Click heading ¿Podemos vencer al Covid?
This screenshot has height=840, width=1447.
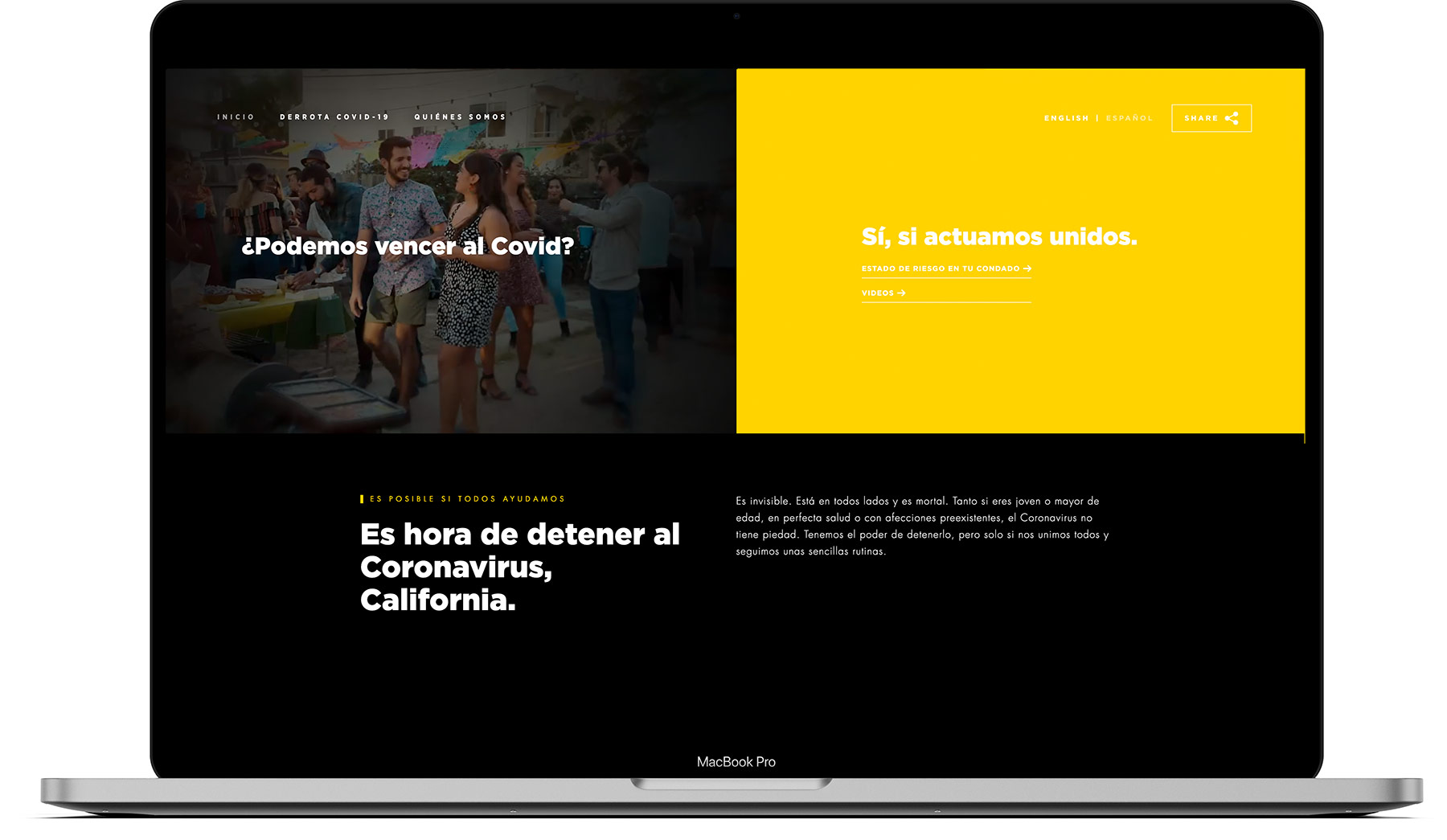coord(408,246)
